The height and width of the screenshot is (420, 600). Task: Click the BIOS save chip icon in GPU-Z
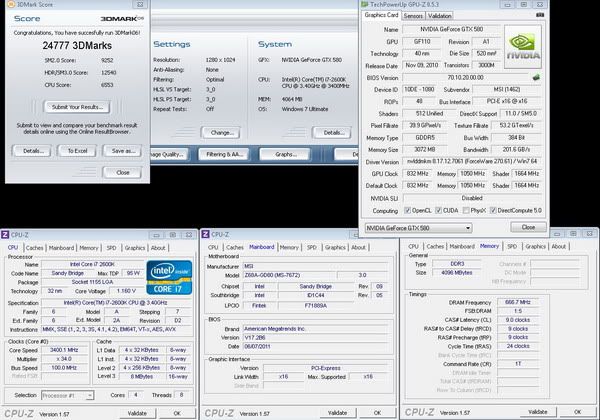(x=536, y=77)
